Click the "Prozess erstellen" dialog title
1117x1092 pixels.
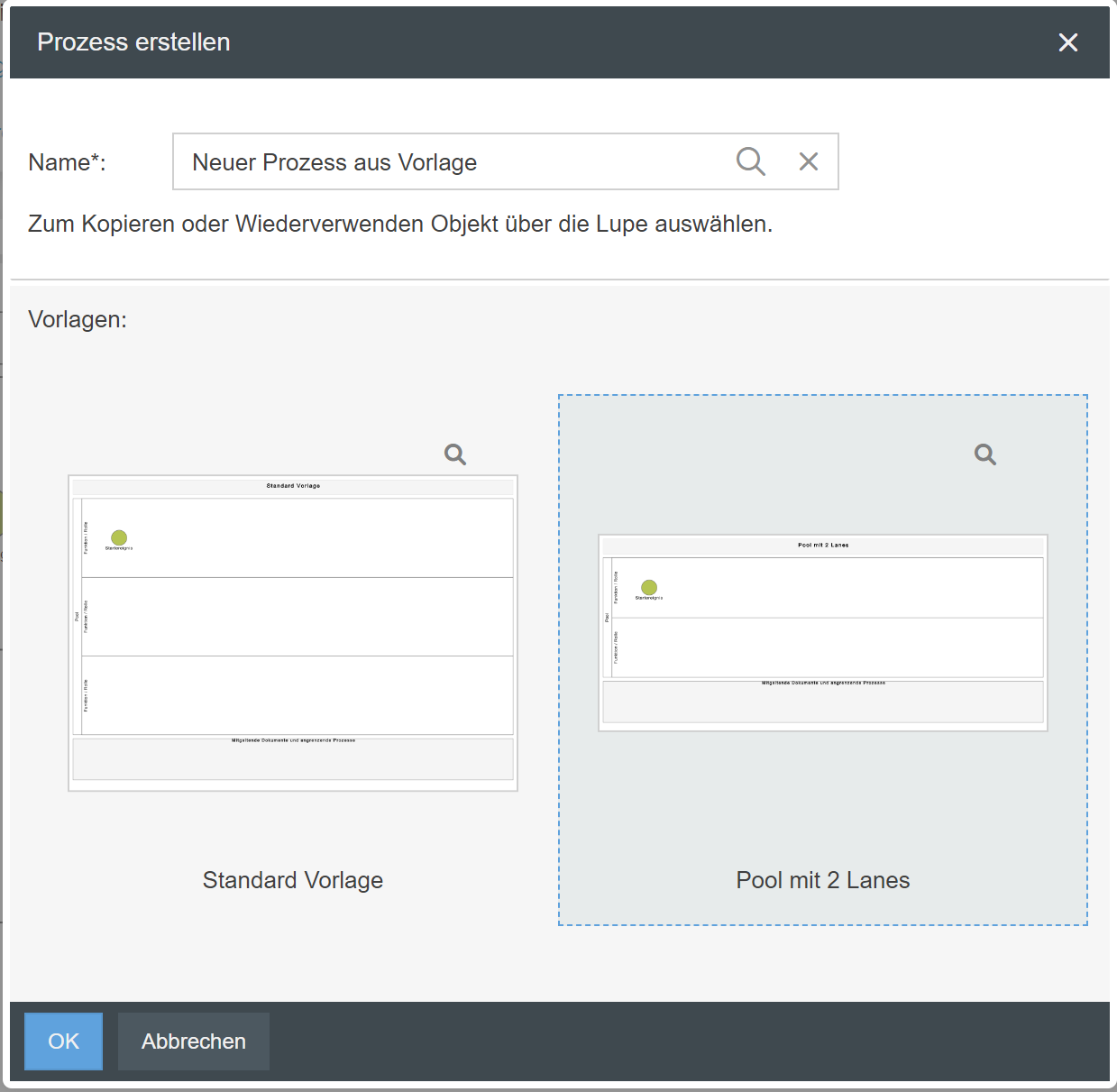[133, 42]
